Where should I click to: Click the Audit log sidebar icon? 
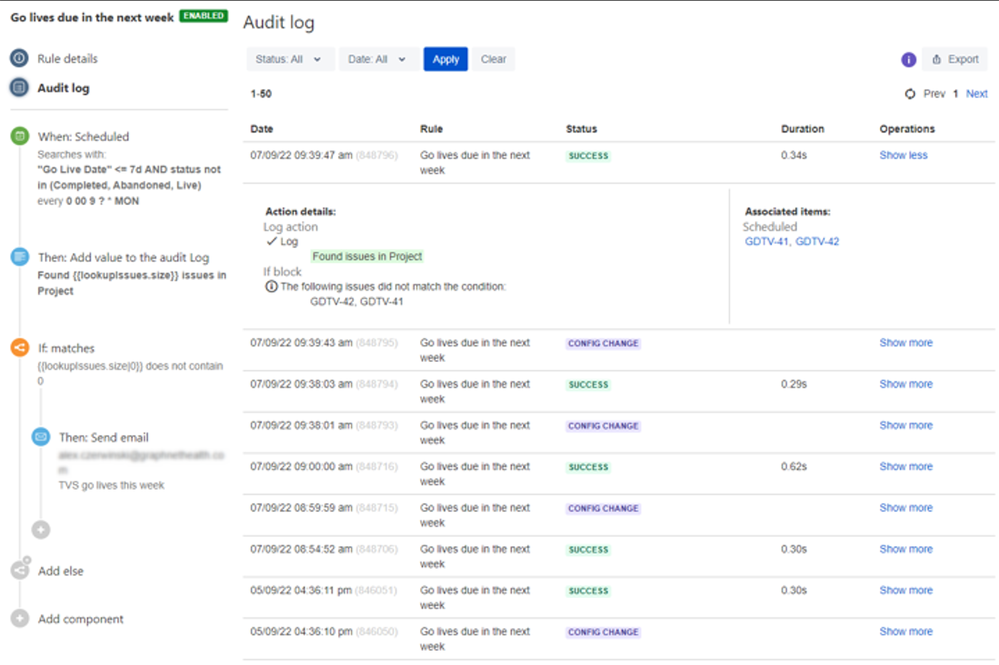tap(19, 87)
